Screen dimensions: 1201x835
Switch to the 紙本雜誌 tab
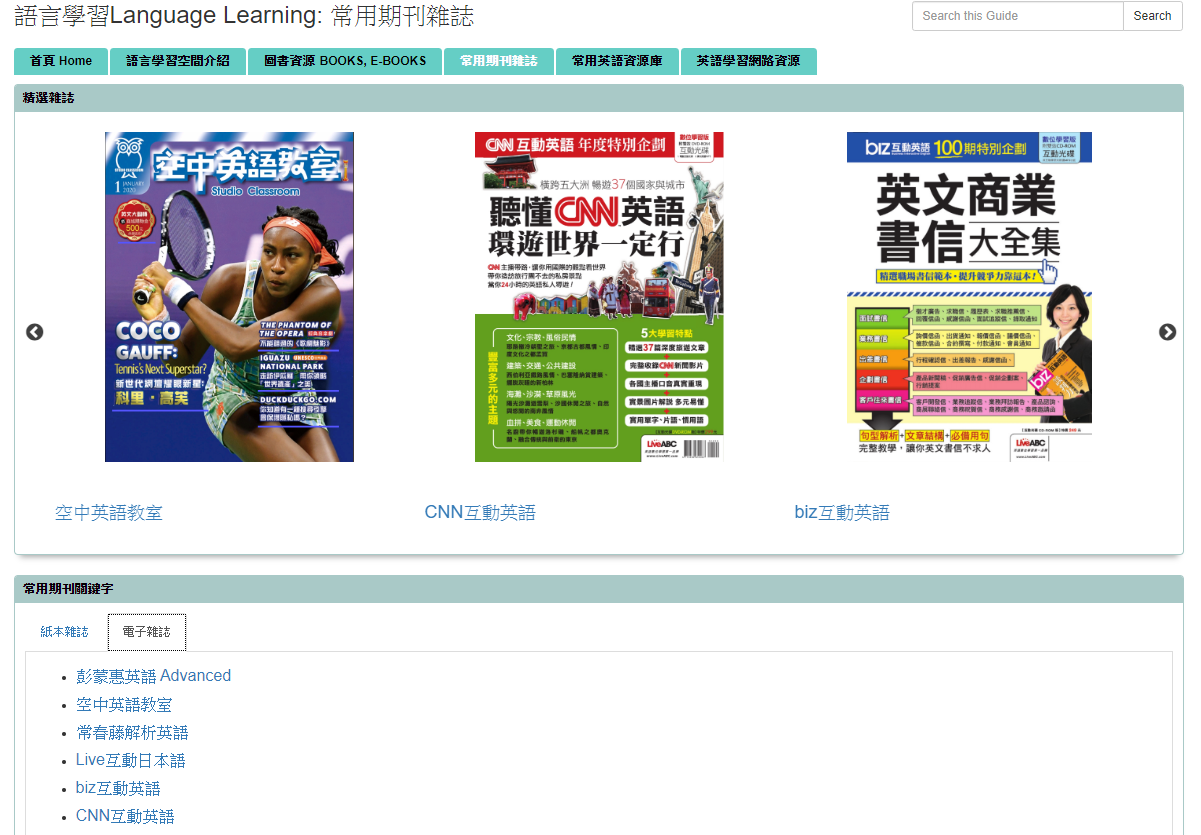click(64, 632)
